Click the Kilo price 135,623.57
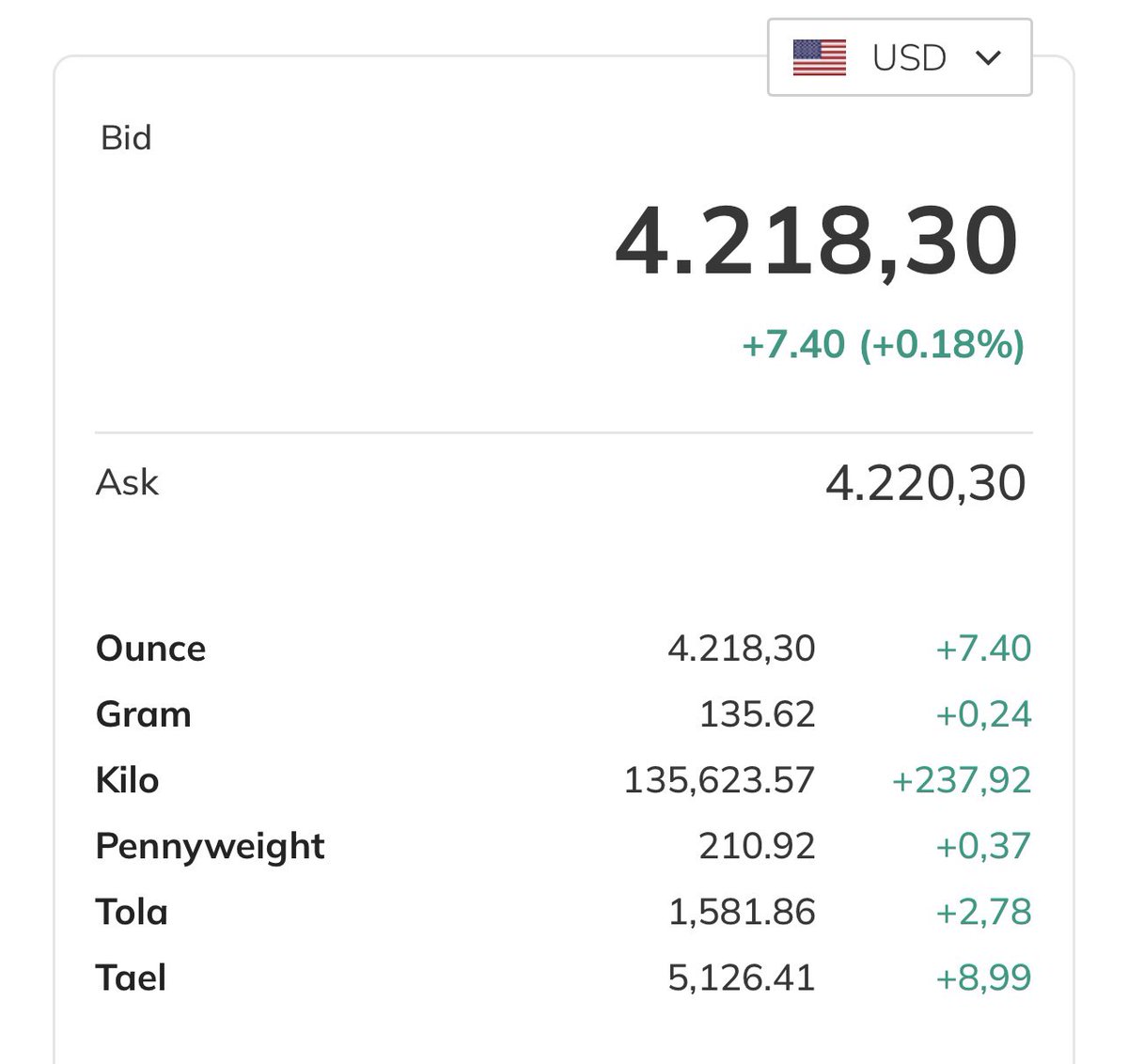This screenshot has width=1128, height=1064. [719, 780]
